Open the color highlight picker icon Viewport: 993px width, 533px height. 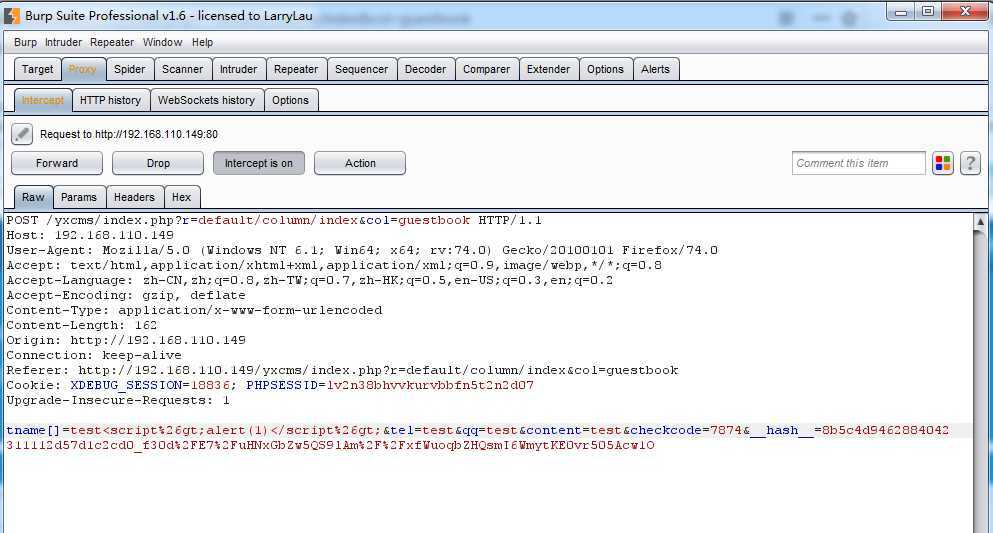coord(942,163)
